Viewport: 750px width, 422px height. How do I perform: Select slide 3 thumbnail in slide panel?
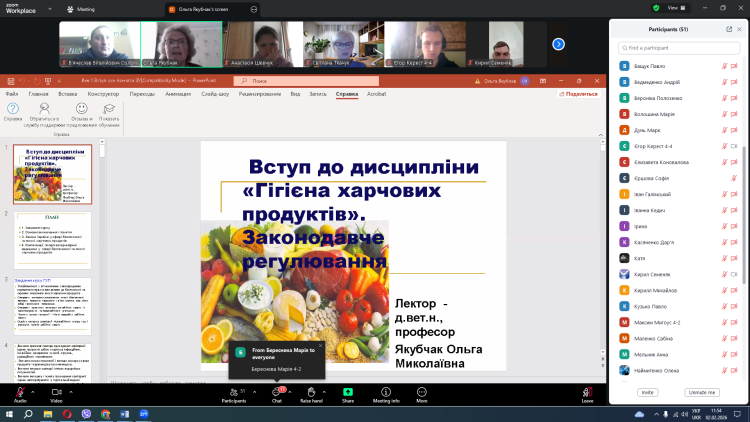(53, 306)
